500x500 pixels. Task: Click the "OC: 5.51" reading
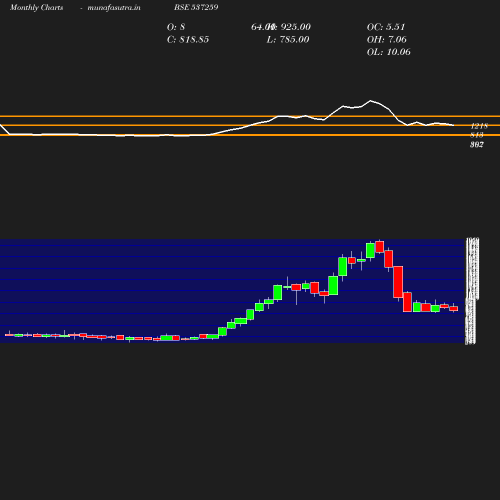(x=386, y=27)
